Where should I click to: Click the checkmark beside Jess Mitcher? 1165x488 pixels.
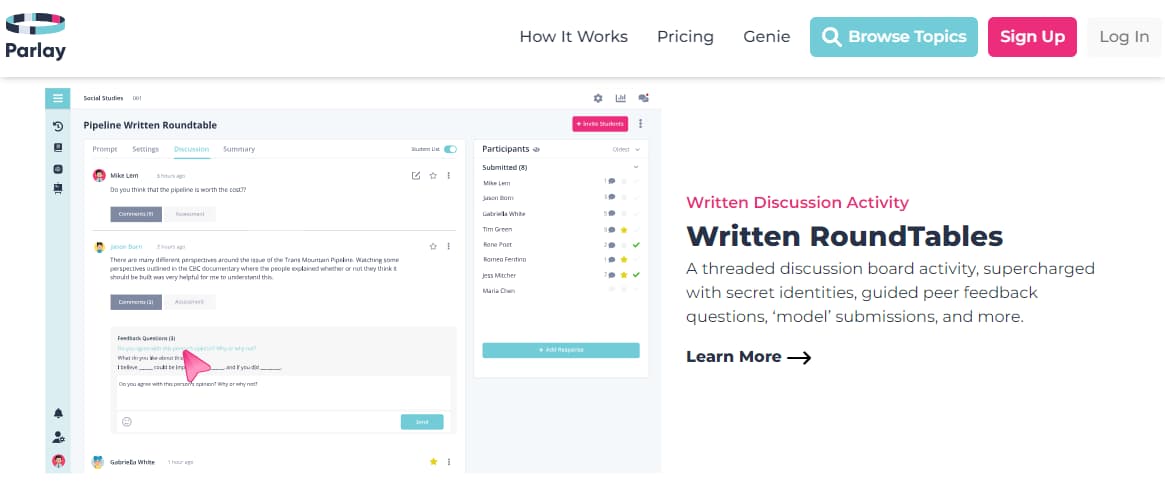(x=637, y=275)
